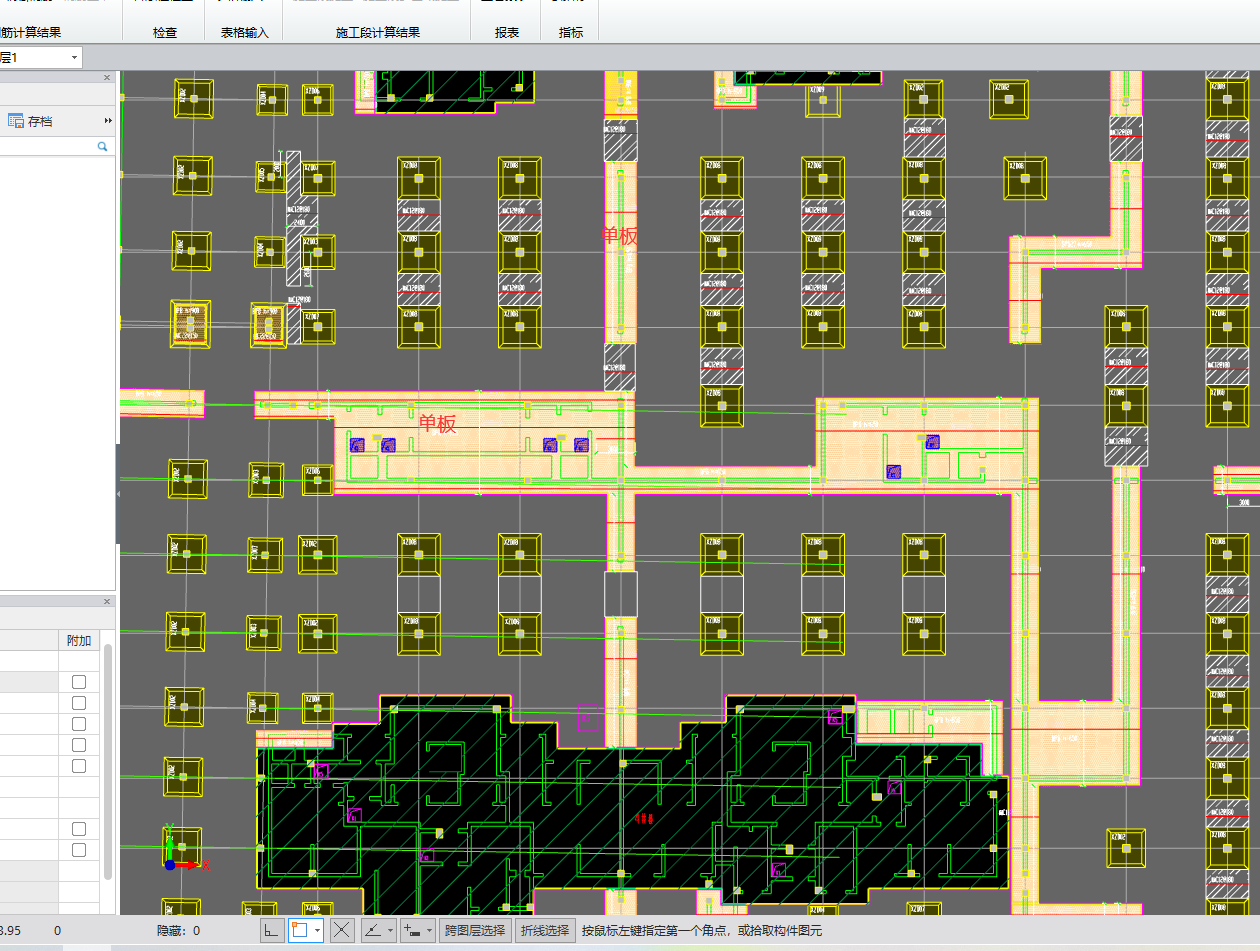
Task: Click the 存档 button label
Action: [41, 121]
